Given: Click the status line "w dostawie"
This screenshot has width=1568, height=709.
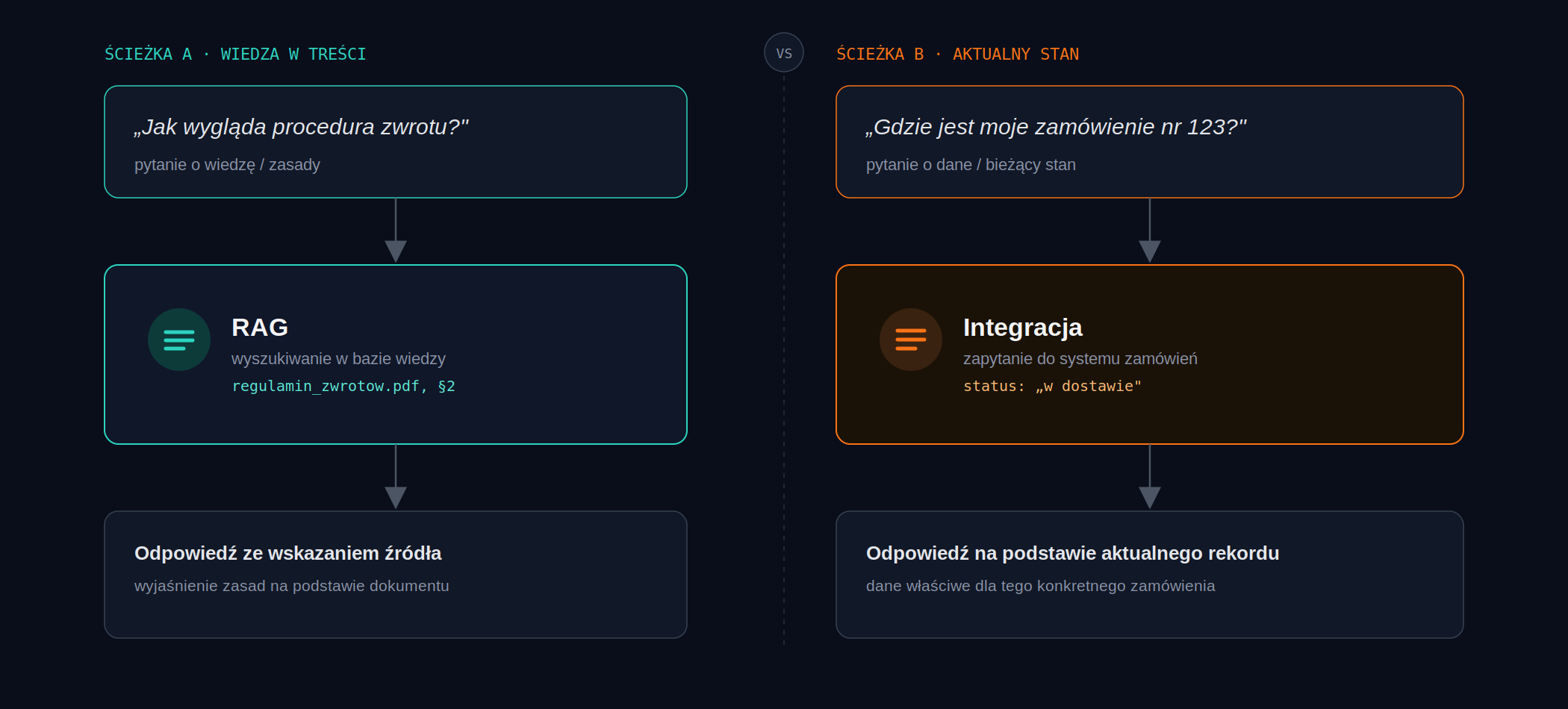Looking at the screenshot, I should (x=1052, y=386).
